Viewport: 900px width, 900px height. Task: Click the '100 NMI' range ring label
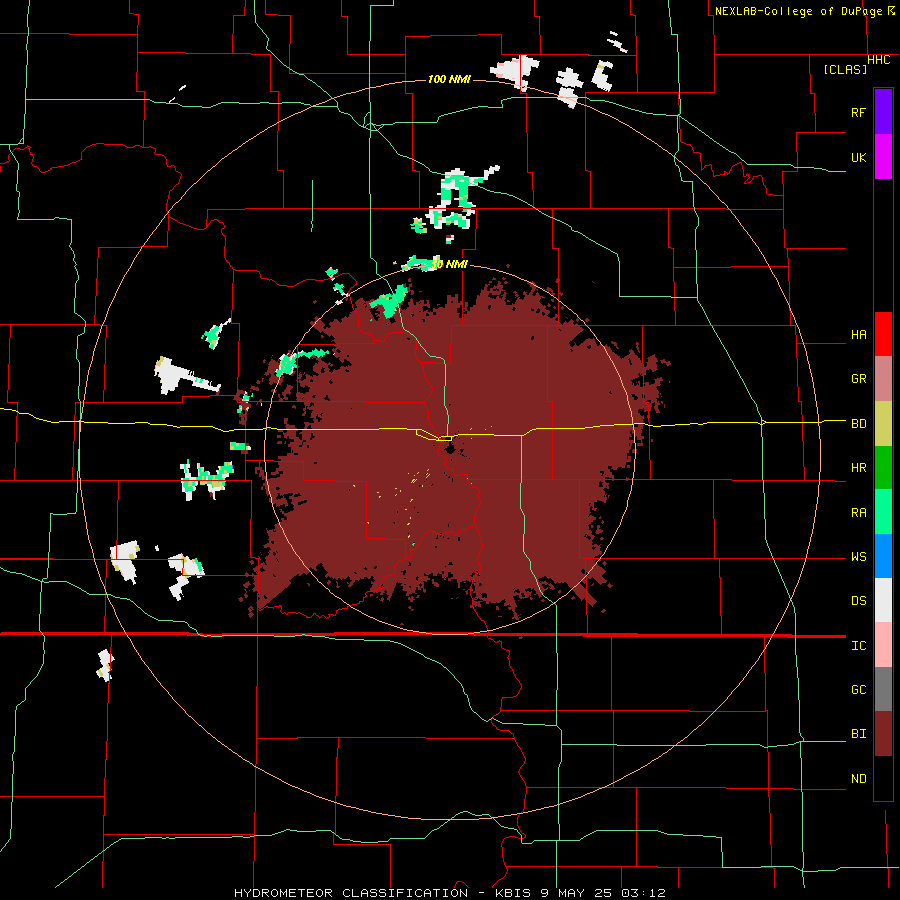[449, 79]
